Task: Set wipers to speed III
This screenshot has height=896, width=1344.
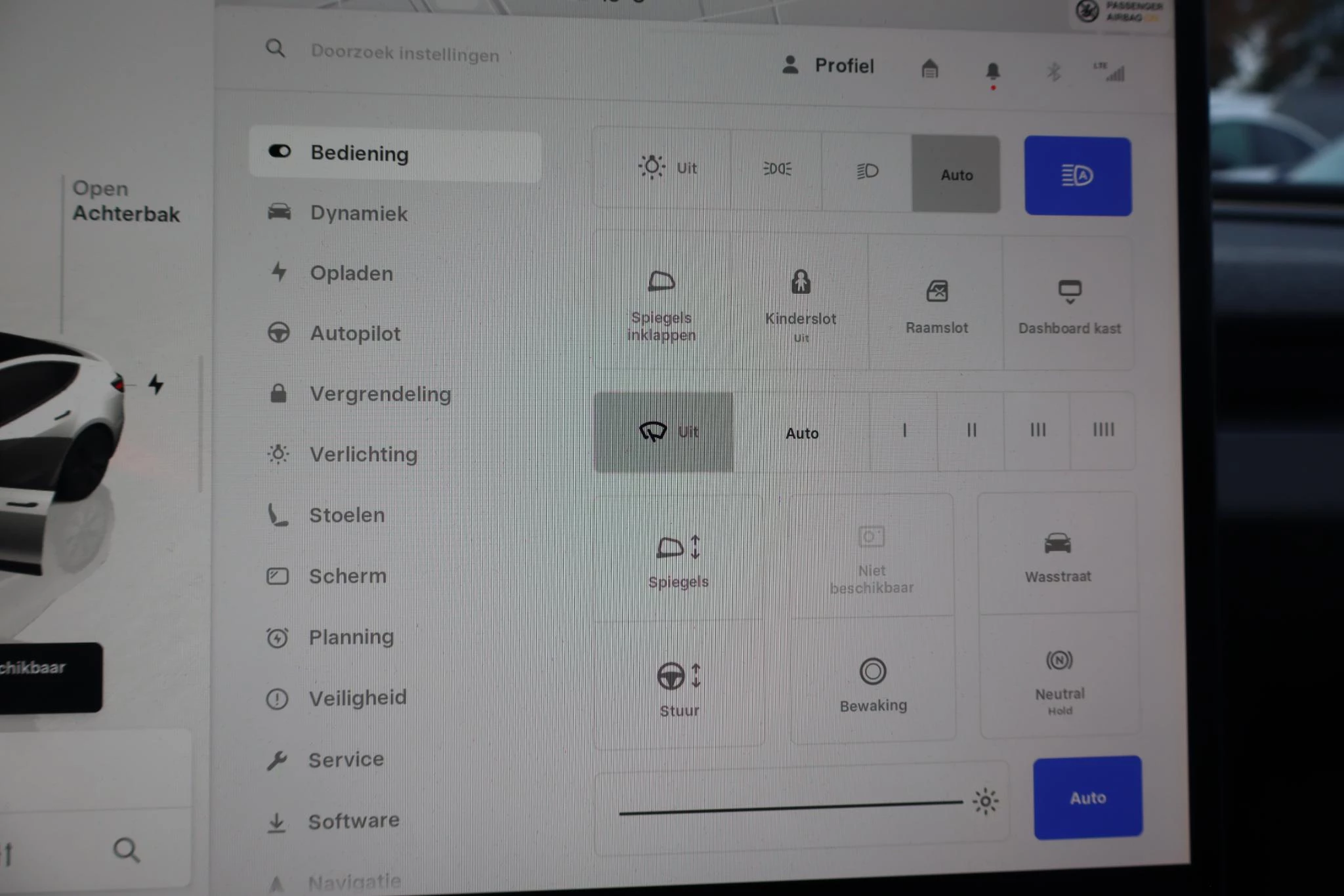Action: 1037,430
